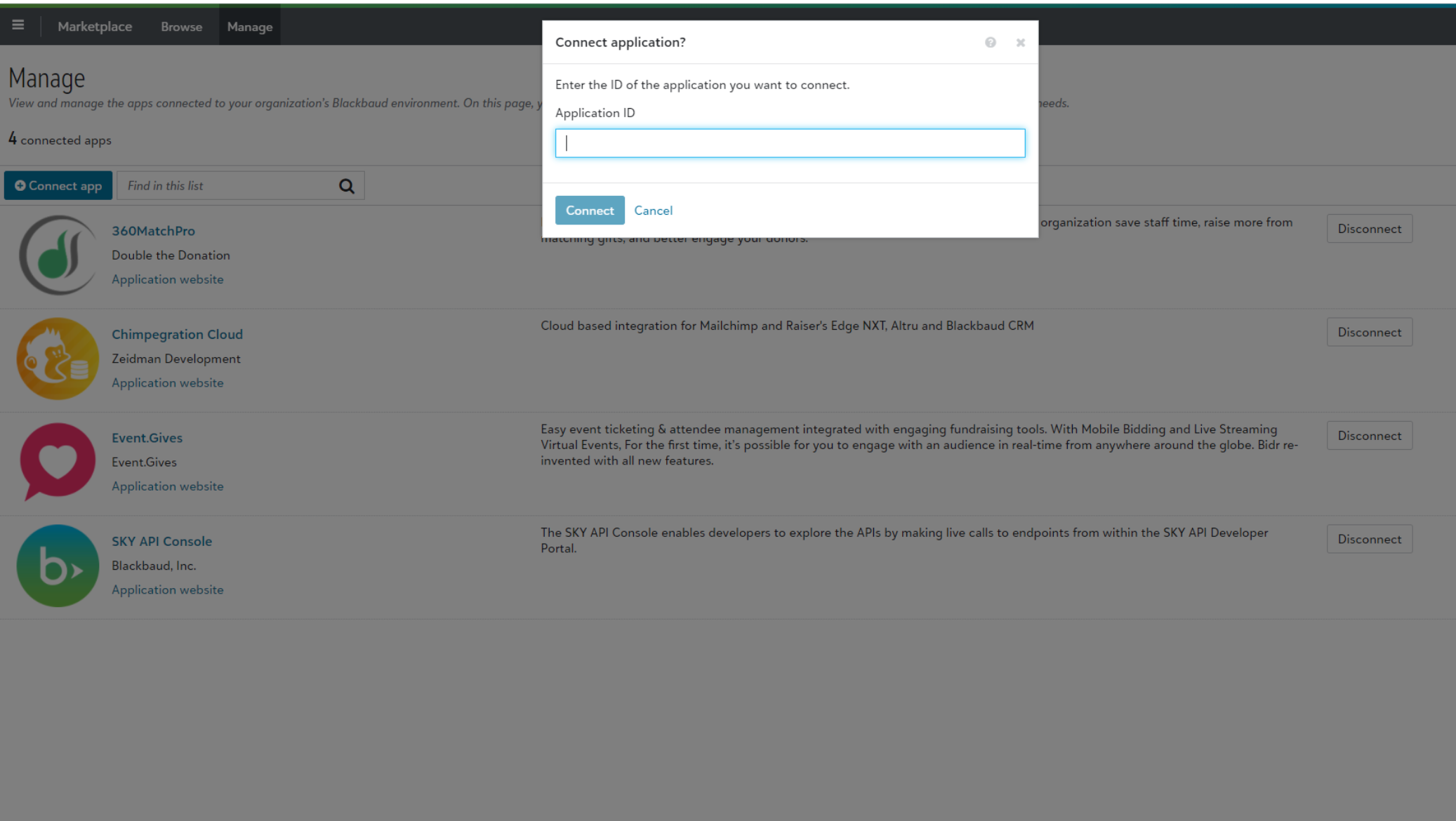
Task: Click the Application ID input field
Action: pos(790,143)
